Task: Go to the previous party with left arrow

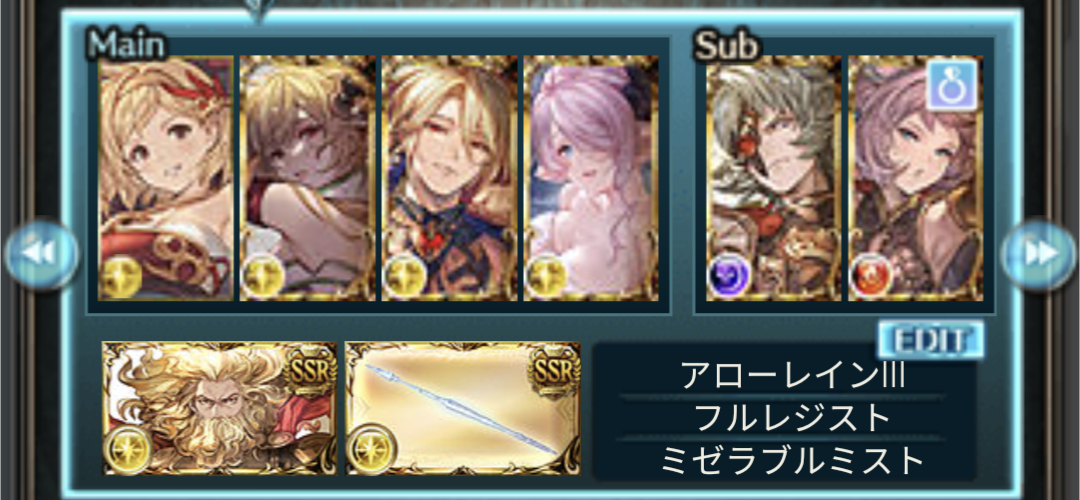Action: click(x=41, y=255)
